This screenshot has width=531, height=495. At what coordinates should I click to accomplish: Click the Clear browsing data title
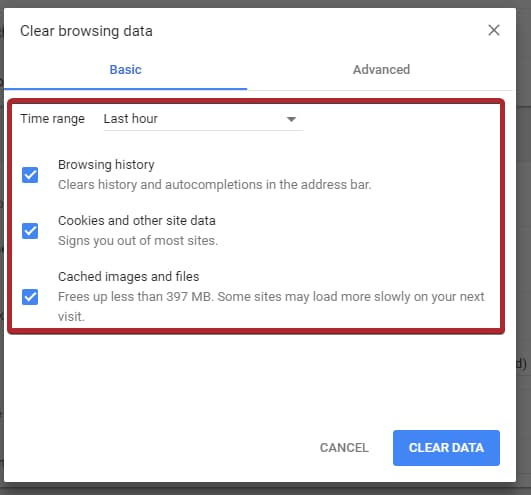[86, 31]
